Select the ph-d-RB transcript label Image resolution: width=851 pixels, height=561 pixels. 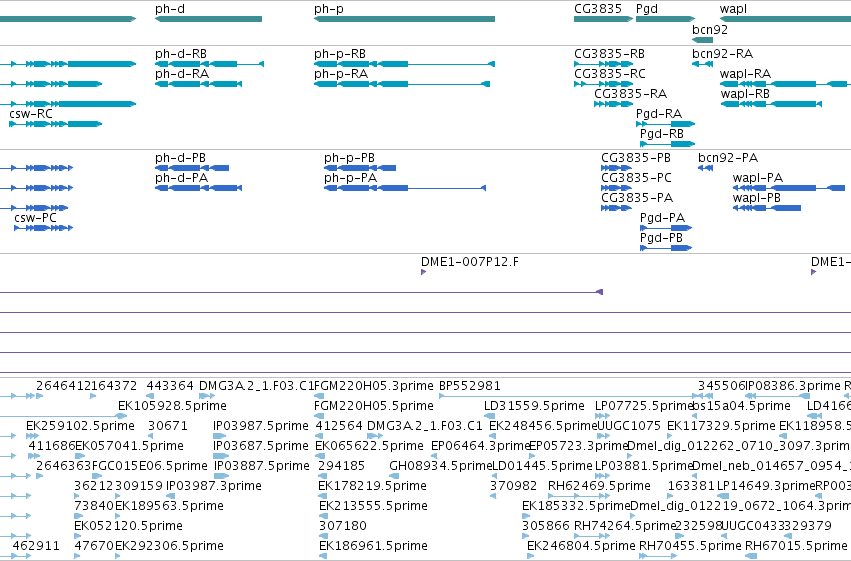click(181, 54)
